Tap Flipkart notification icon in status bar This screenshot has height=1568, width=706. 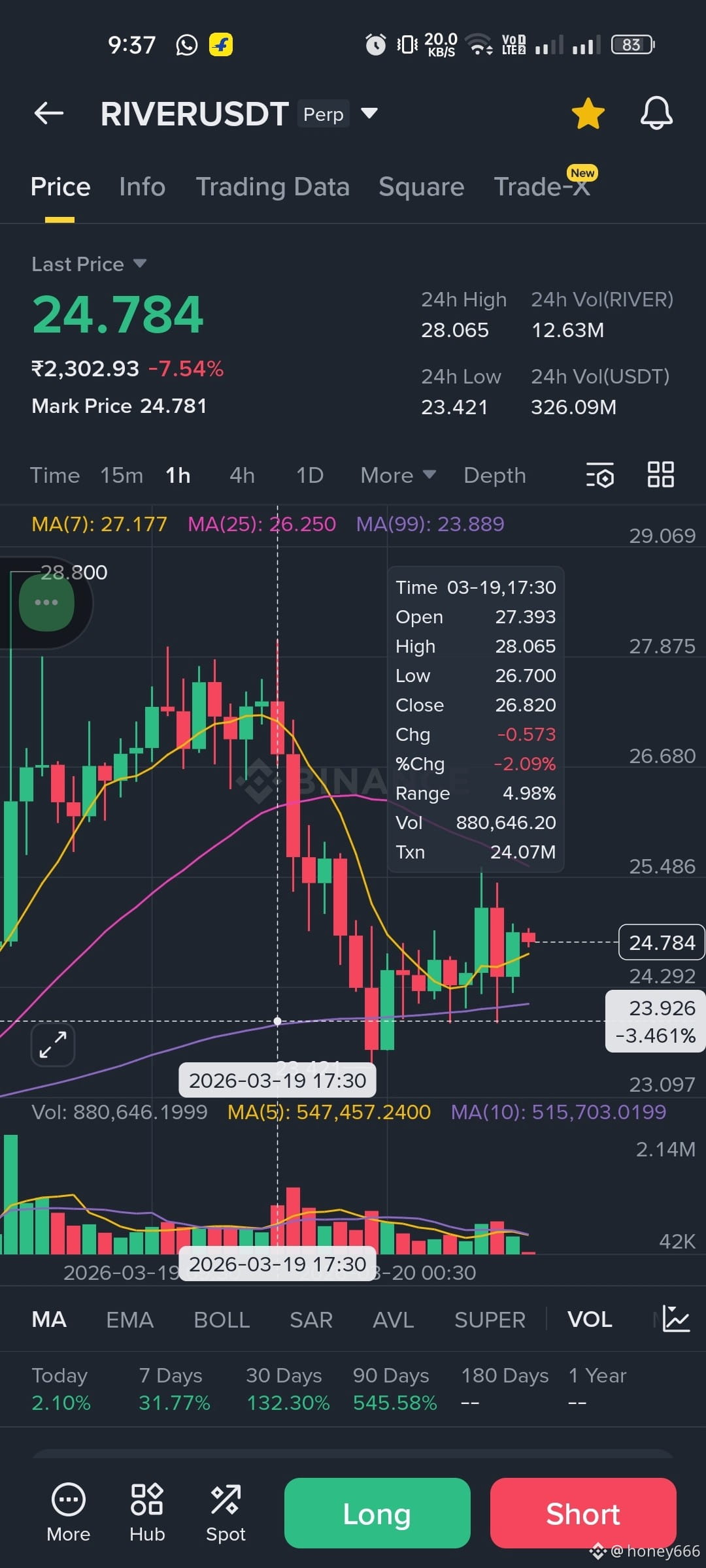pyautogui.click(x=221, y=44)
